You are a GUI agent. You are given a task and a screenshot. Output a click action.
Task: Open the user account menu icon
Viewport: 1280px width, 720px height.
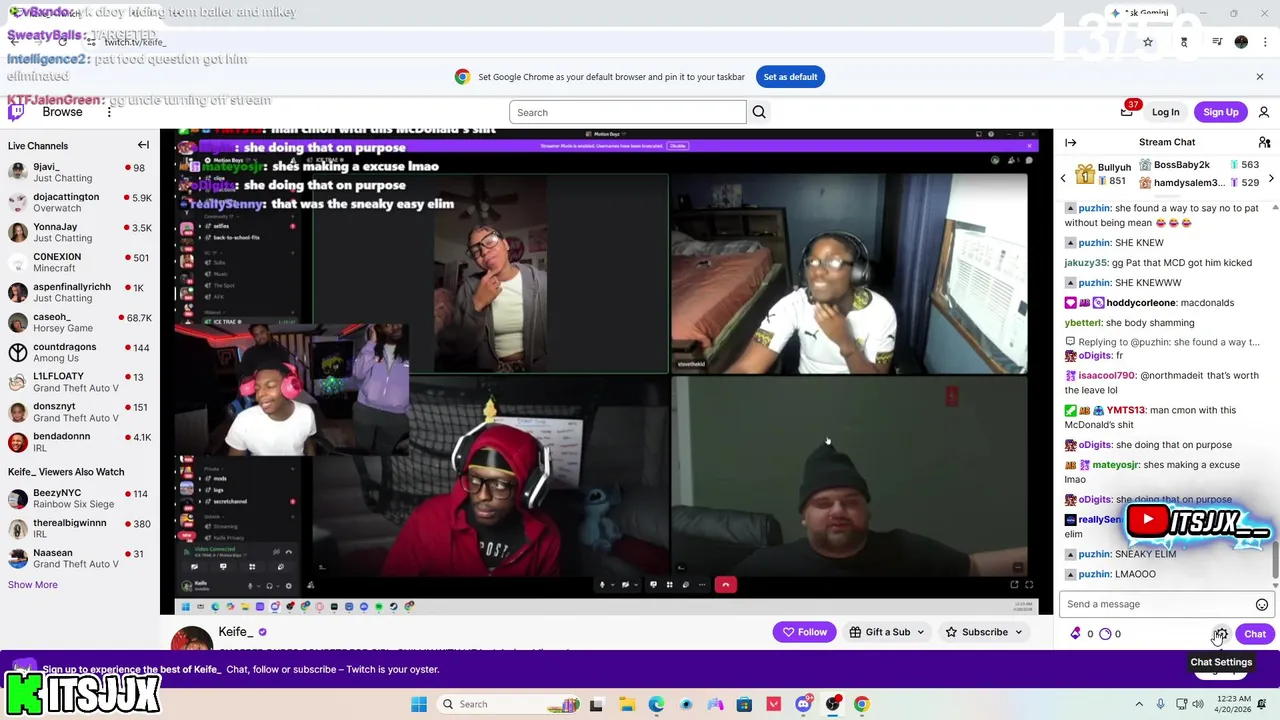click(1264, 112)
